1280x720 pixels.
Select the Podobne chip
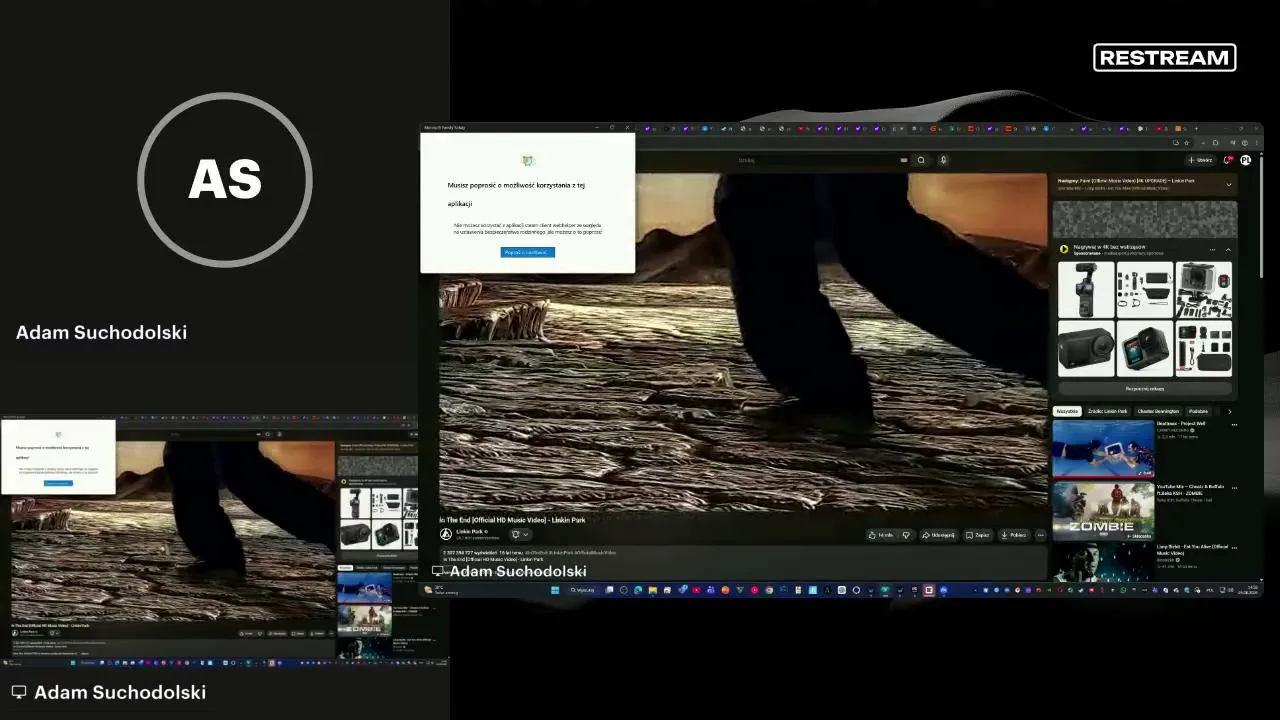click(1198, 411)
